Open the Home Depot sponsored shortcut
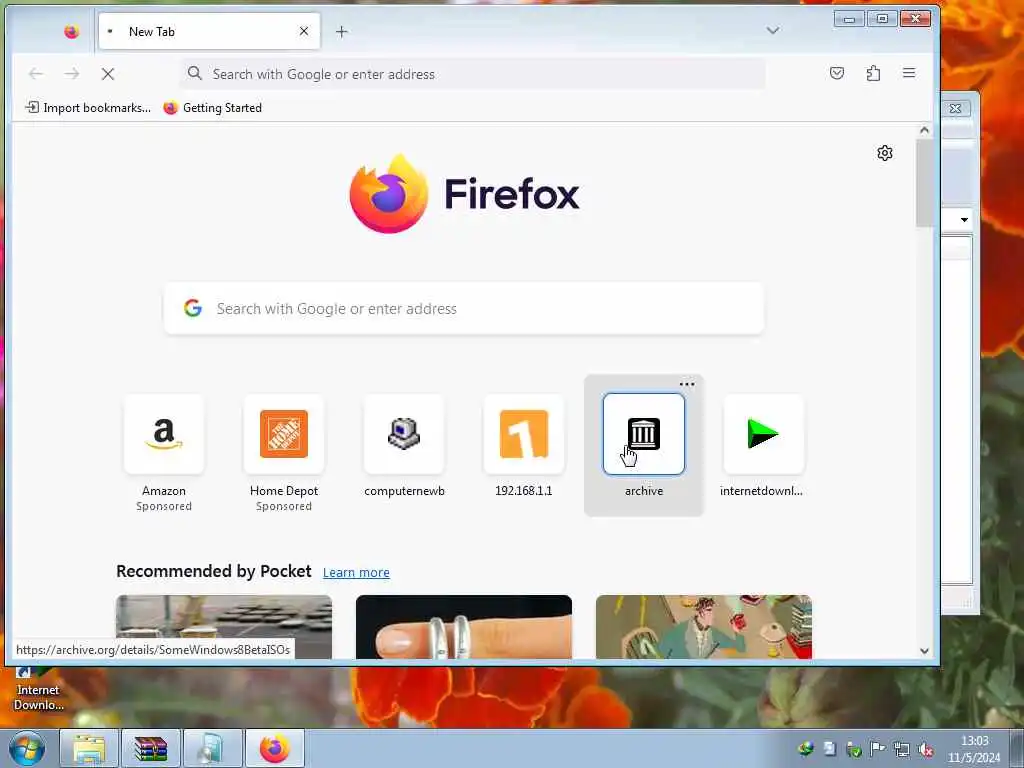 [x=283, y=434]
